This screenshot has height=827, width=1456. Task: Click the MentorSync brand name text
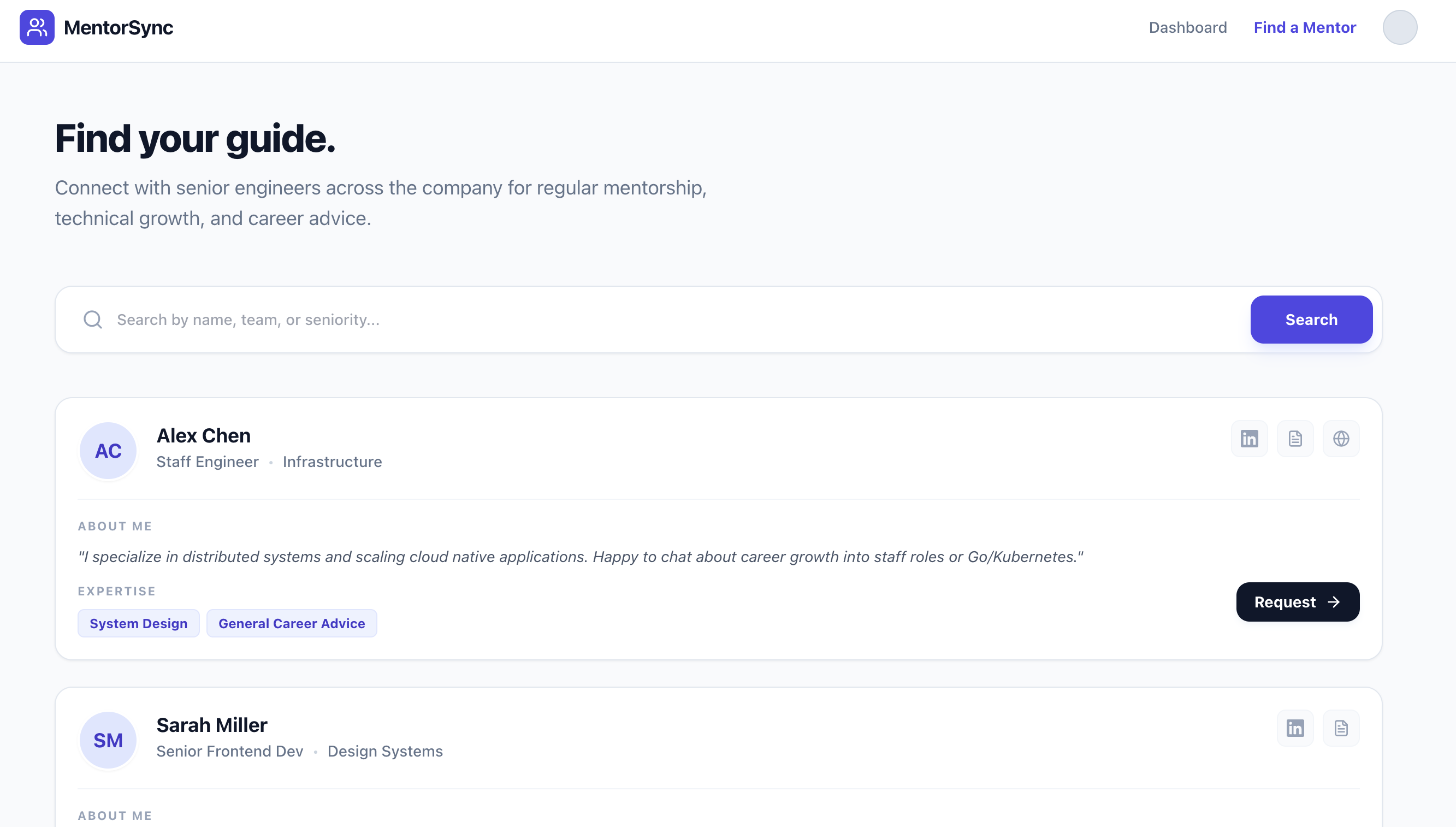[x=118, y=27]
